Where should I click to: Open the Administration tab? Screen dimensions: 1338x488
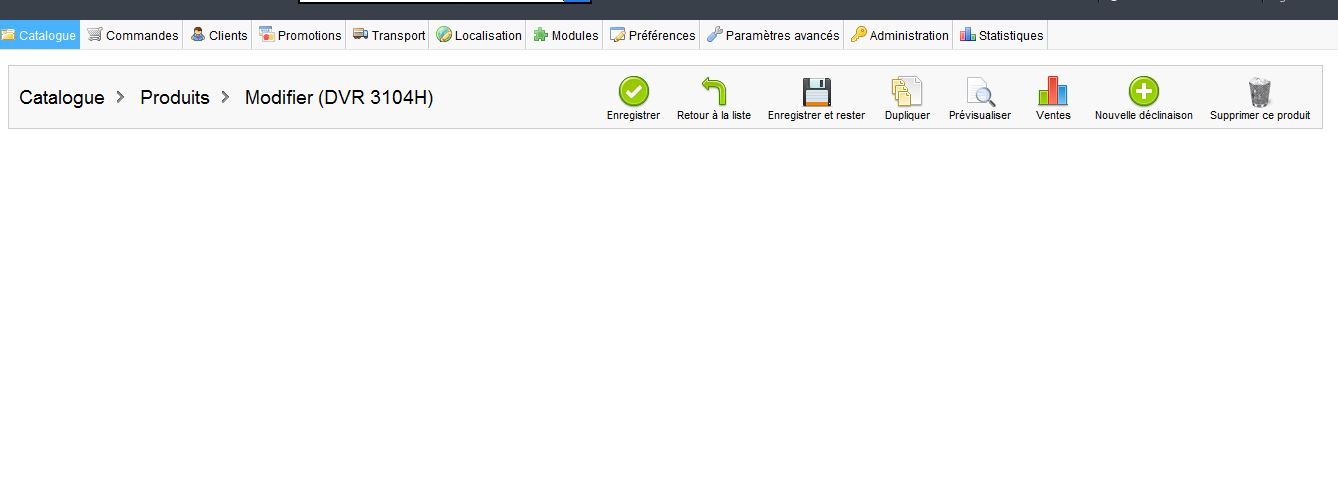(x=900, y=35)
